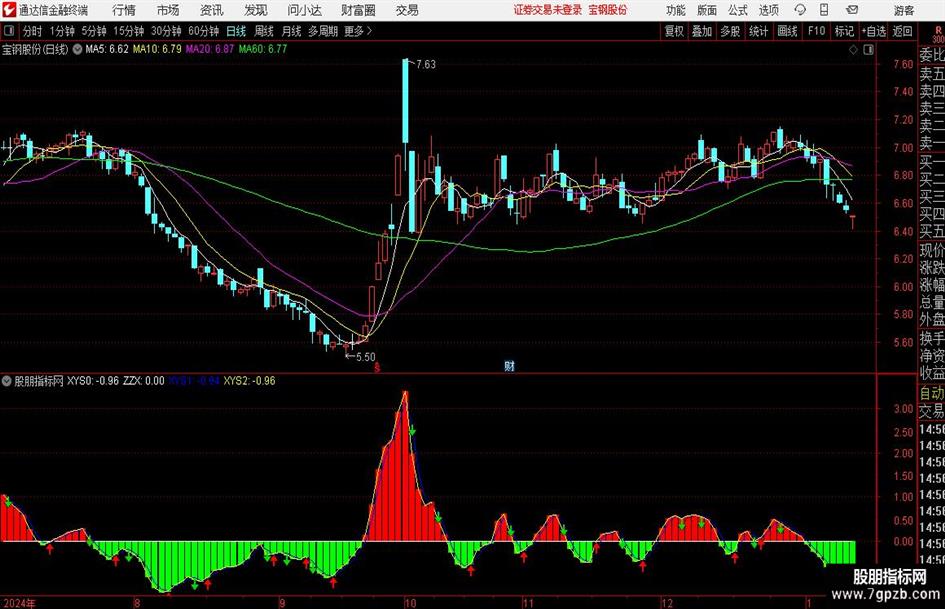The image size is (945, 609).
Task: Click the 自动 label in right sidebar
Action: tap(932, 393)
